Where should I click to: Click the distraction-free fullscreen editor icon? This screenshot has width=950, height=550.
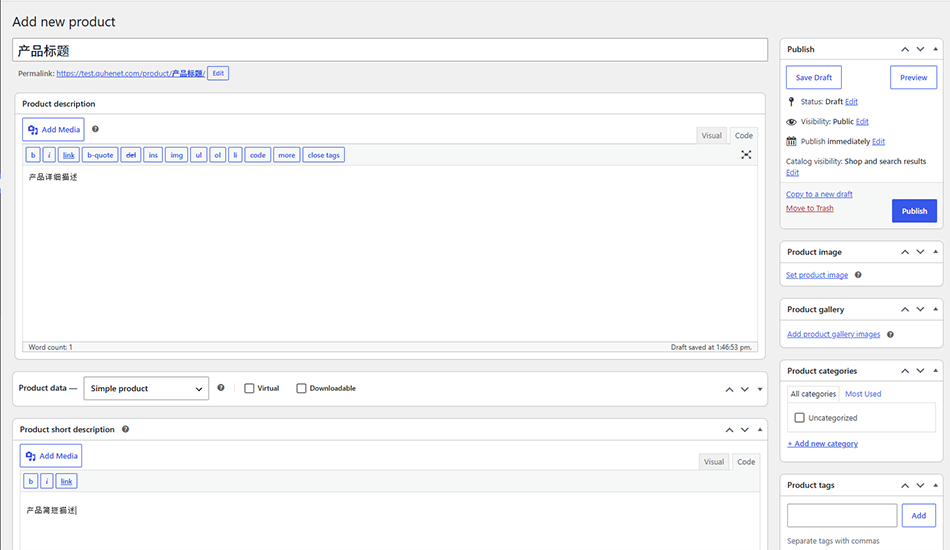pos(746,155)
